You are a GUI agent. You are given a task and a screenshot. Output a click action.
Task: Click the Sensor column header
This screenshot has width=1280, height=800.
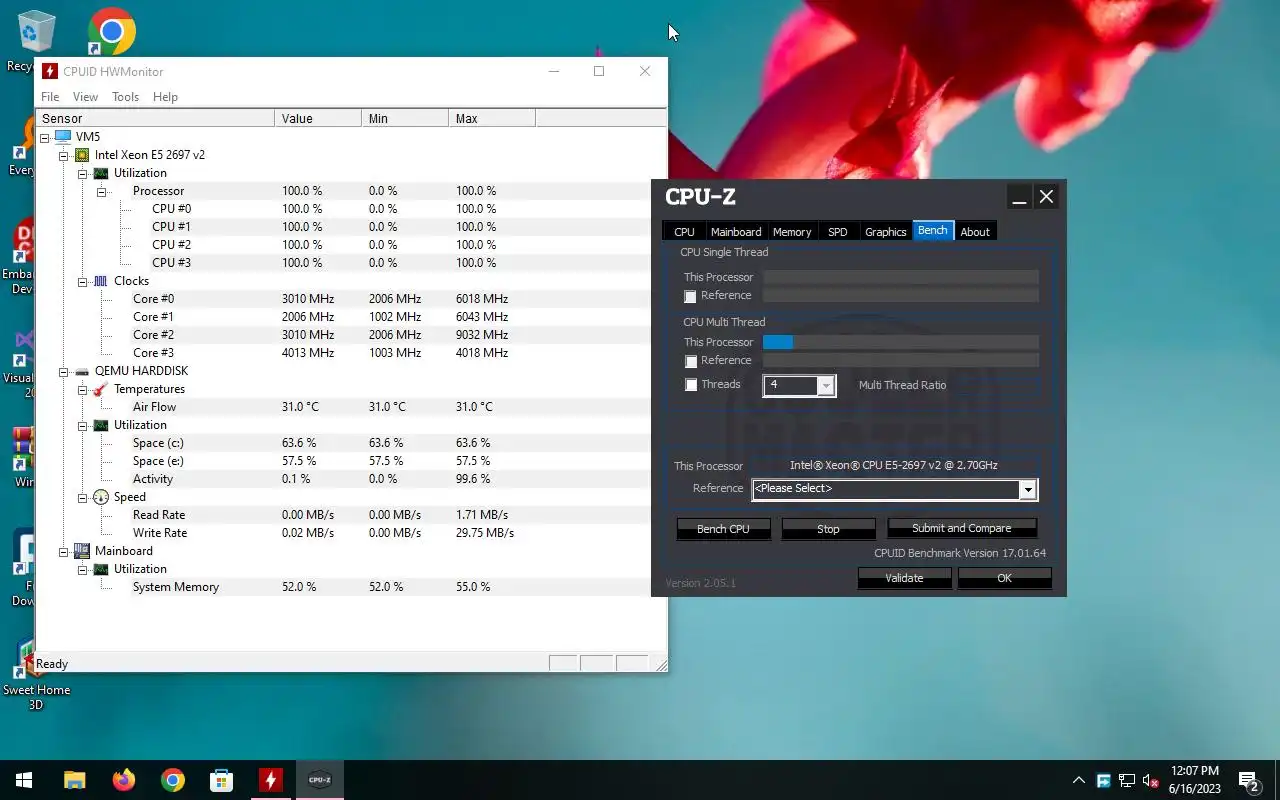[155, 118]
